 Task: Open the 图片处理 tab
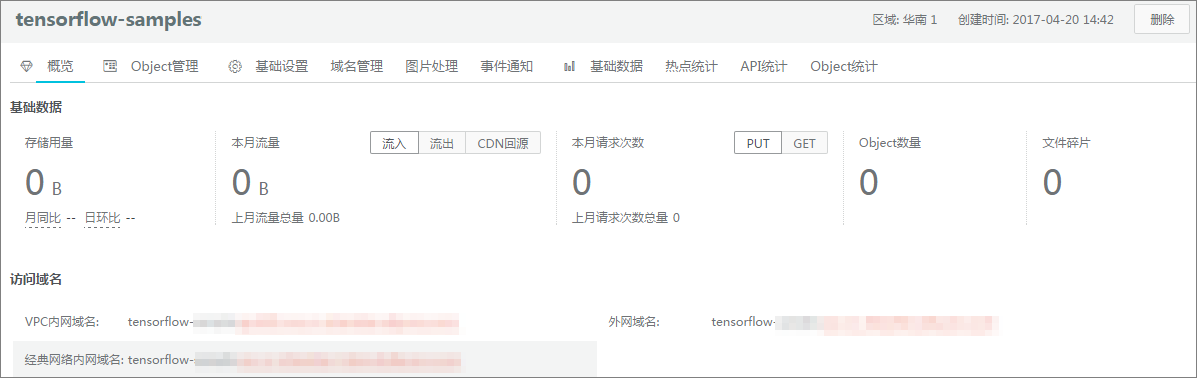[x=431, y=66]
